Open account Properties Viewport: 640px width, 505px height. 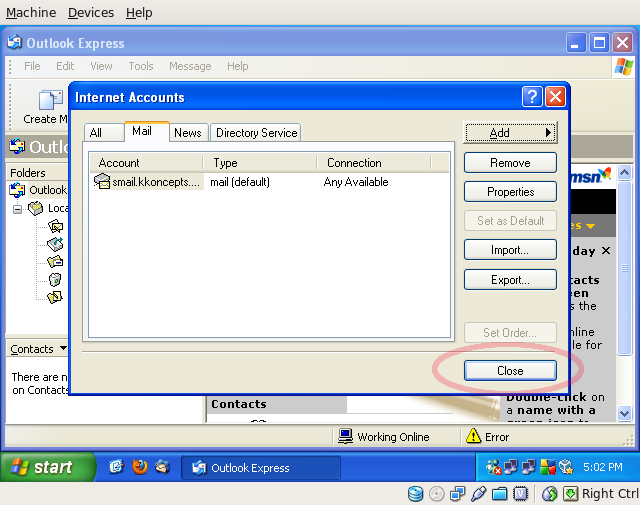point(510,191)
